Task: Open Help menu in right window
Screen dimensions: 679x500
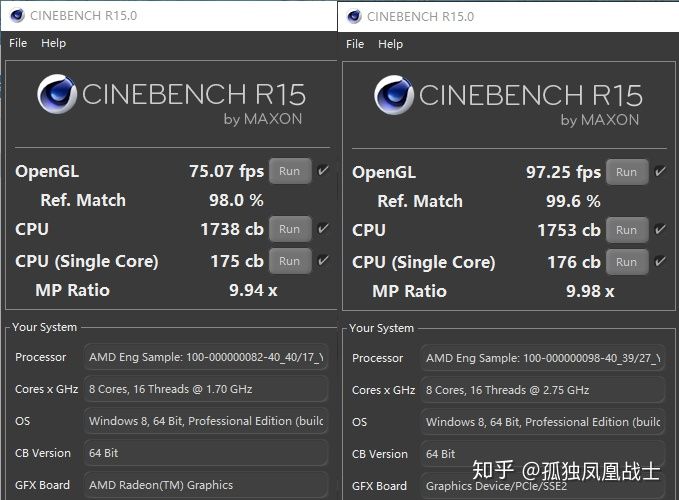Action: point(390,44)
